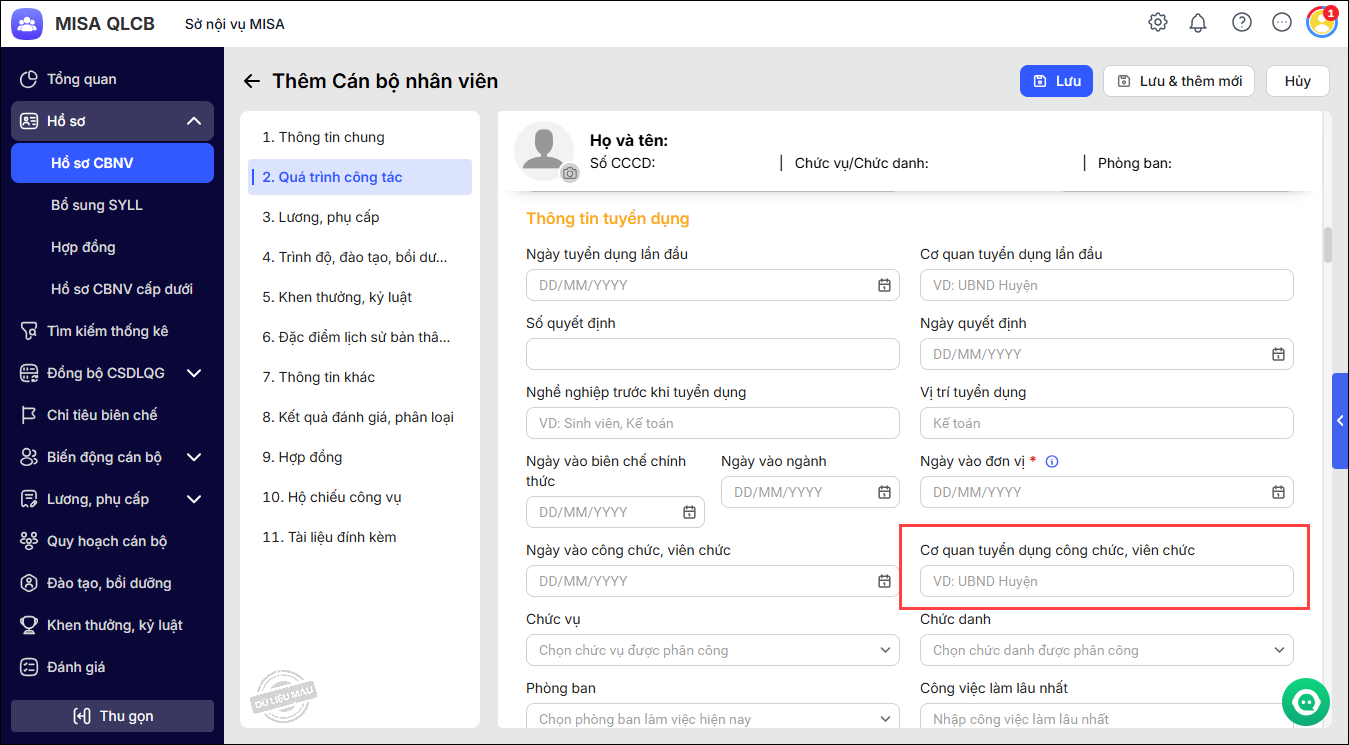
Task: Click the Lưu button
Action: click(1056, 81)
